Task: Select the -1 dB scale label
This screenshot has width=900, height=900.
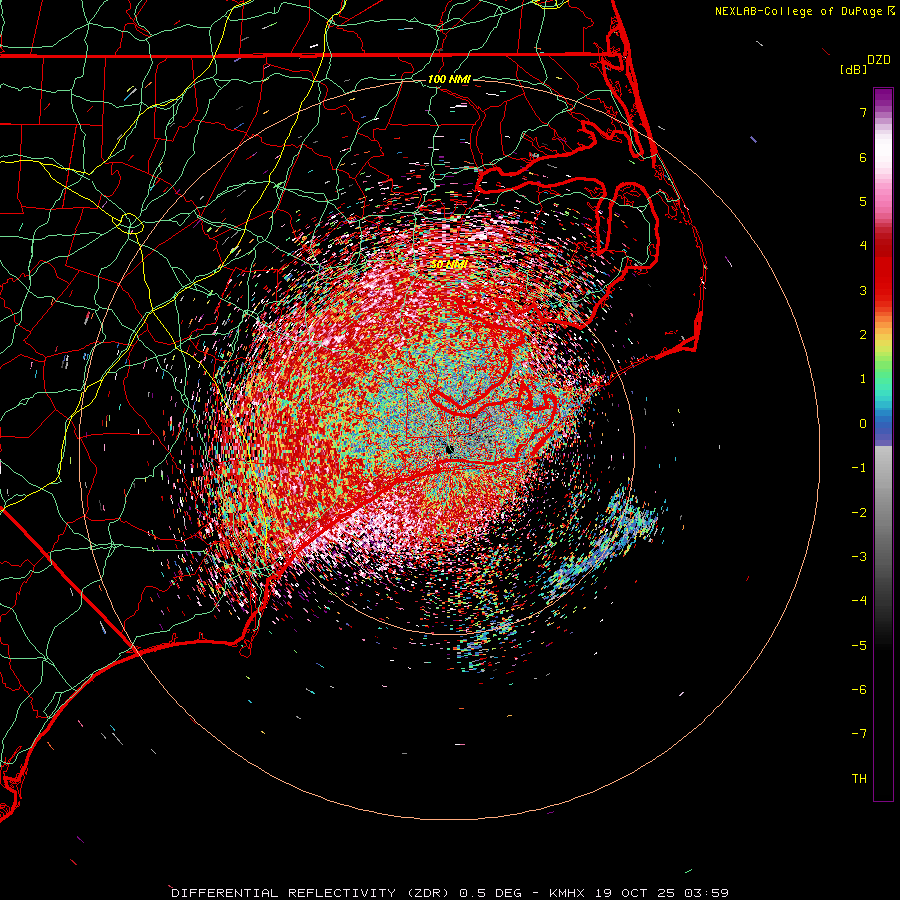Action: click(x=859, y=468)
